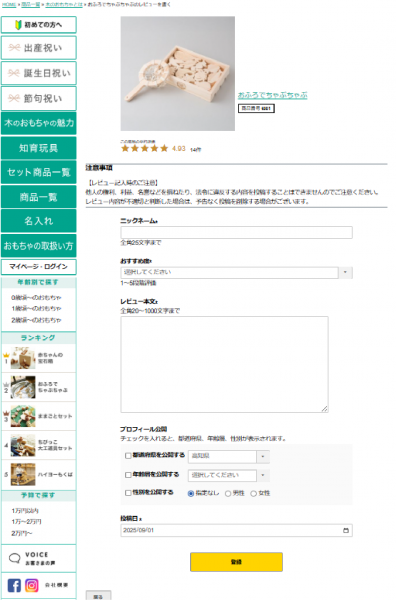Open the おふろでちゃぷちゃぷ product link
The width and height of the screenshot is (396, 600).
point(272,95)
